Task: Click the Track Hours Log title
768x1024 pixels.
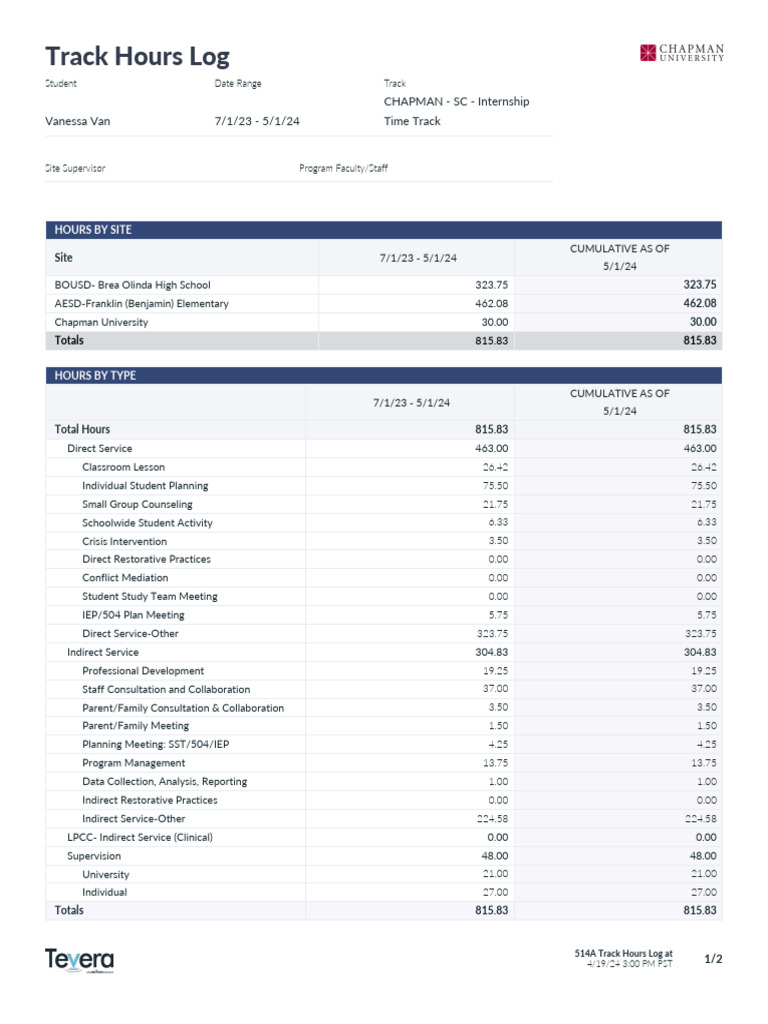Action: point(137,56)
